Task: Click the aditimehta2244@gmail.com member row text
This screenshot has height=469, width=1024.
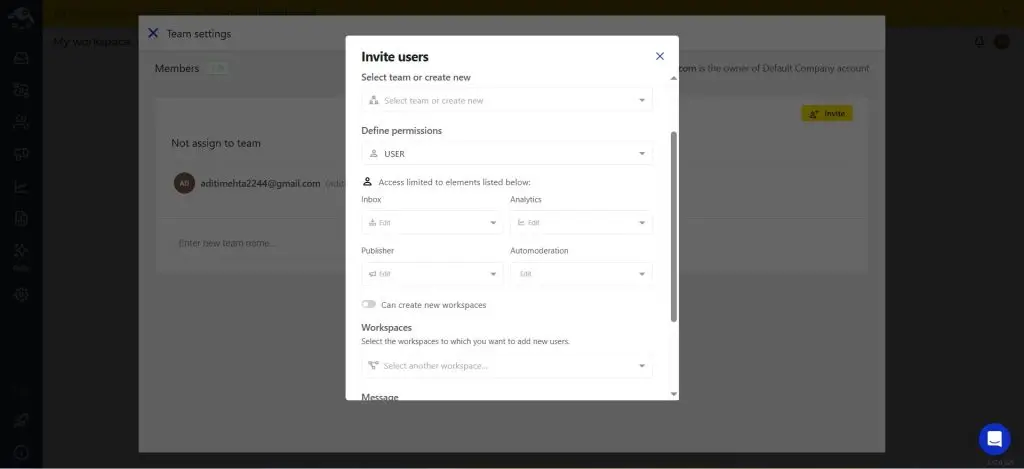Action: click(x=261, y=184)
